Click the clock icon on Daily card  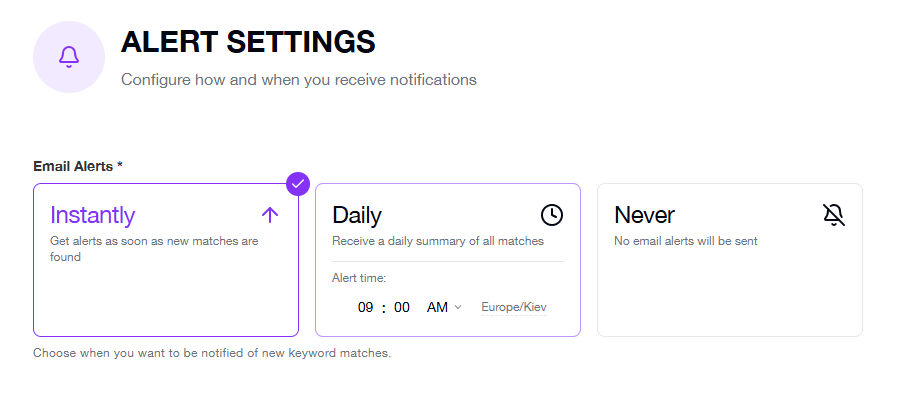coord(552,214)
